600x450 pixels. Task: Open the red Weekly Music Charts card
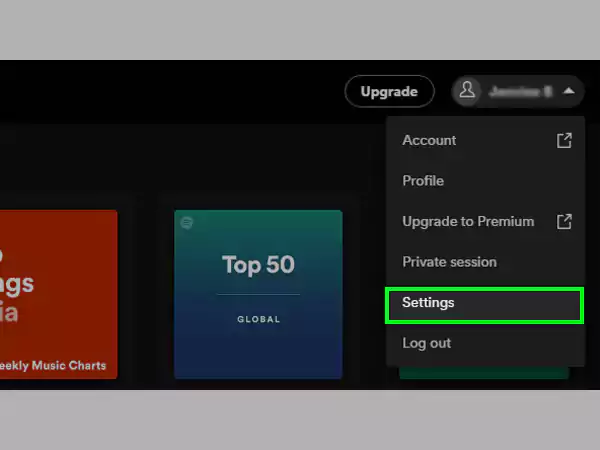[58, 294]
